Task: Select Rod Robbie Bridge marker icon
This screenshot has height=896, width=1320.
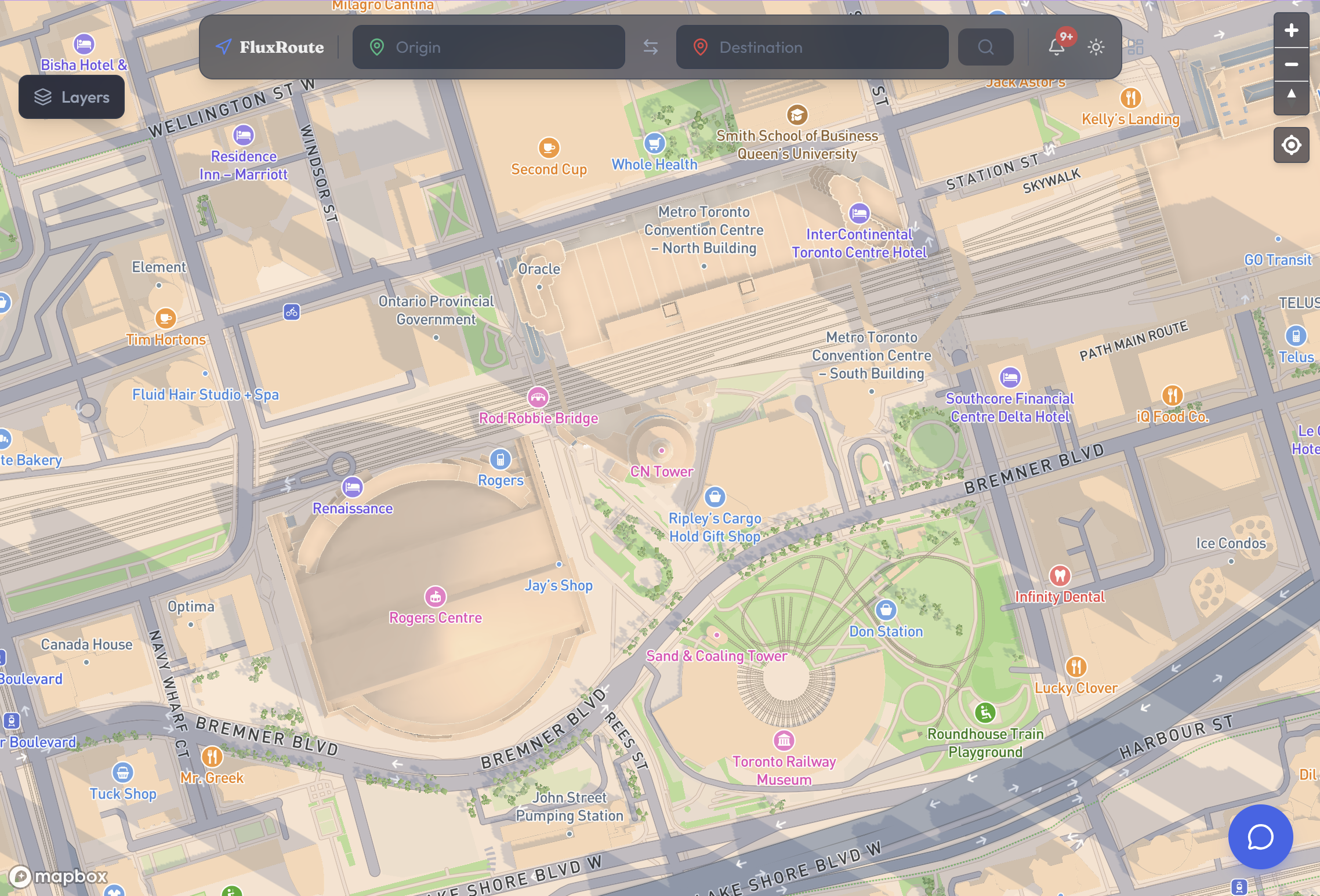Action: [x=538, y=397]
